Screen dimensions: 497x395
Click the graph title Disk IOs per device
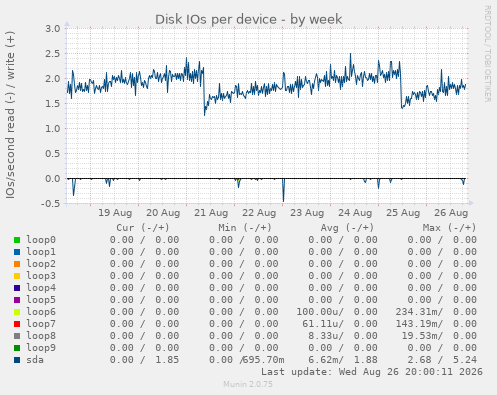point(249,19)
